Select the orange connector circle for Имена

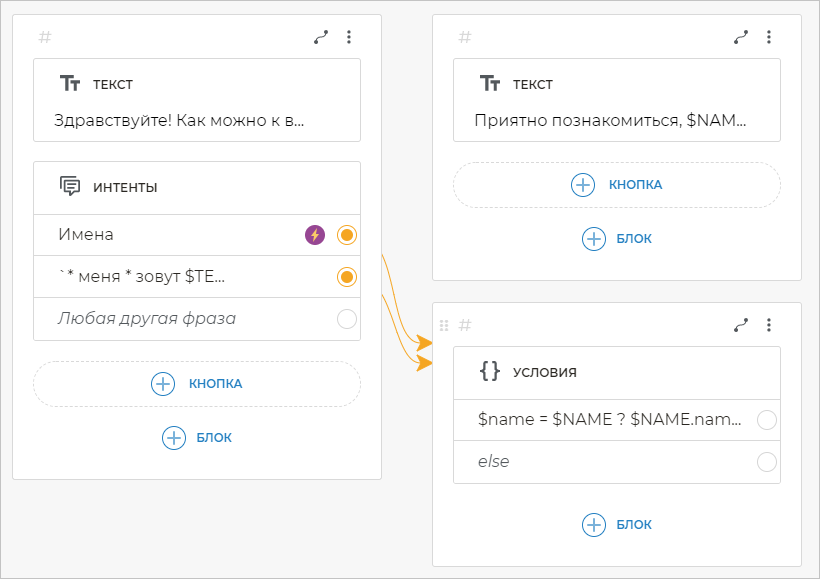pos(347,235)
